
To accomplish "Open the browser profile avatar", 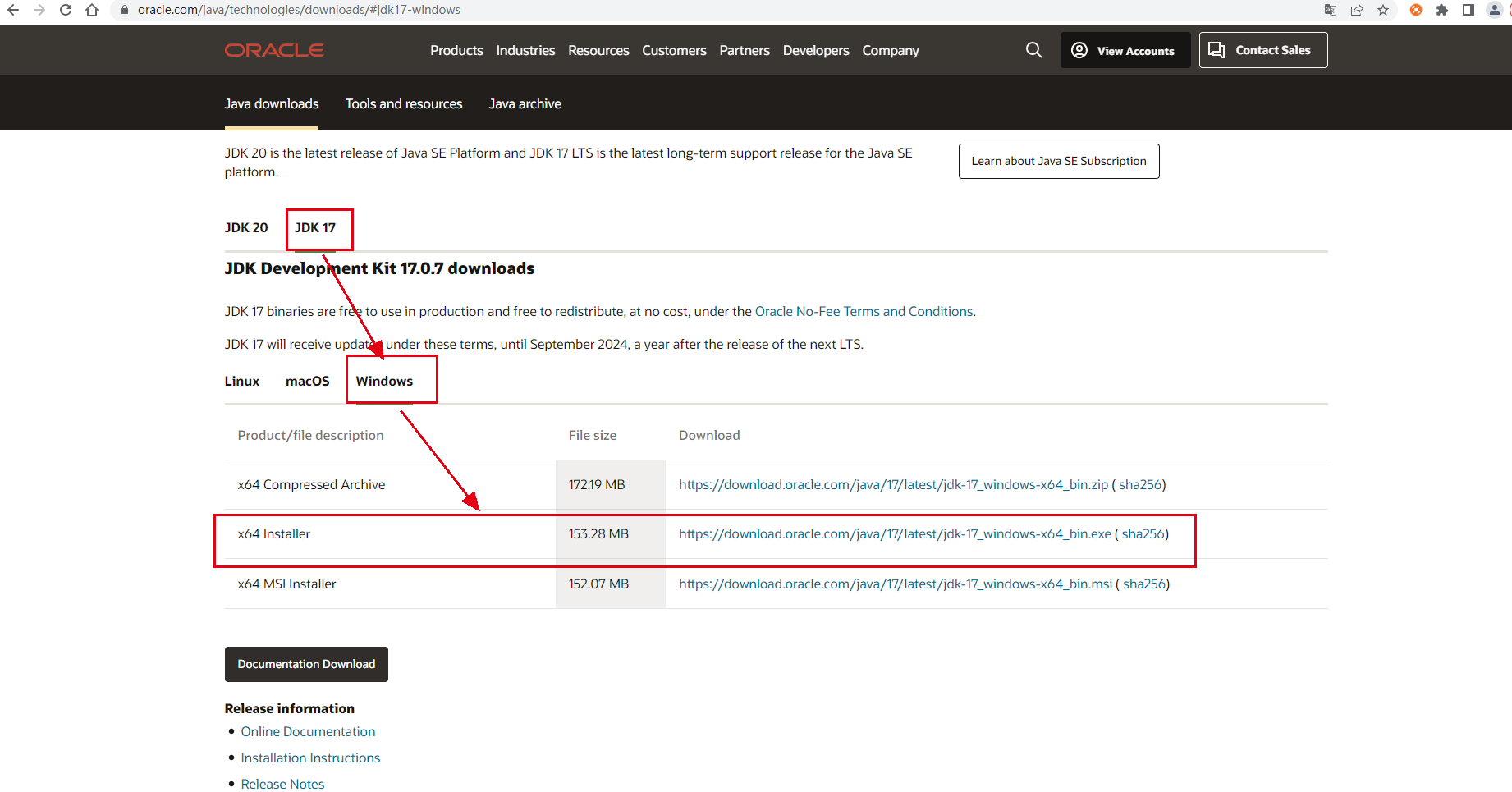I will (x=1495, y=10).
